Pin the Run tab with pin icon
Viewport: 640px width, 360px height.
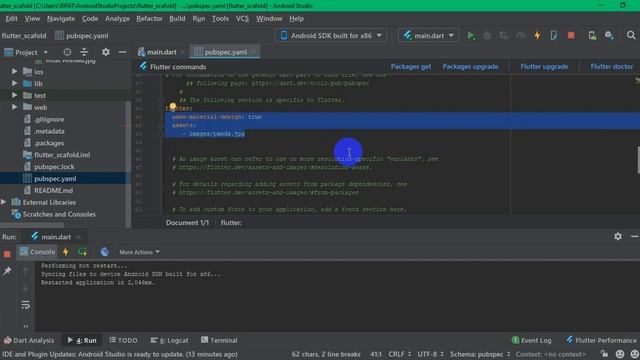pos(7,271)
